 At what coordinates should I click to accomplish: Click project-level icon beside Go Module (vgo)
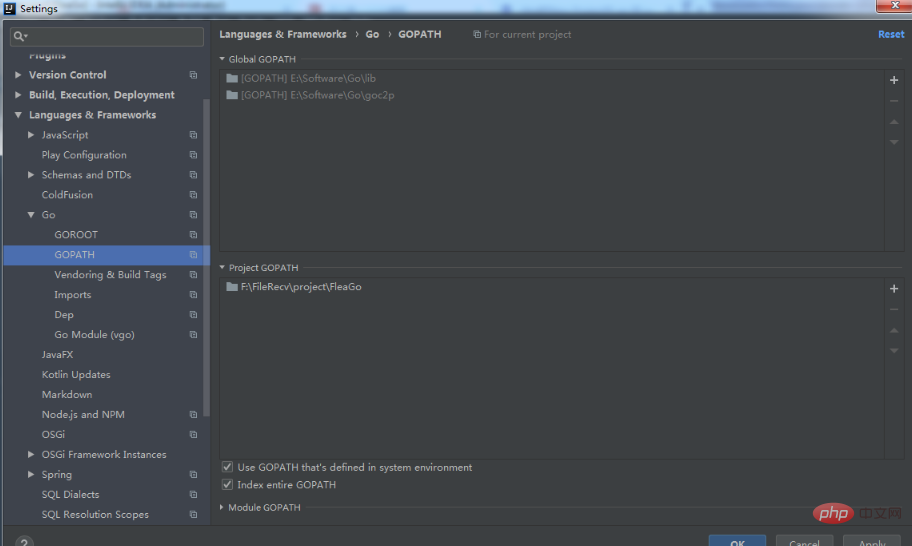point(193,334)
